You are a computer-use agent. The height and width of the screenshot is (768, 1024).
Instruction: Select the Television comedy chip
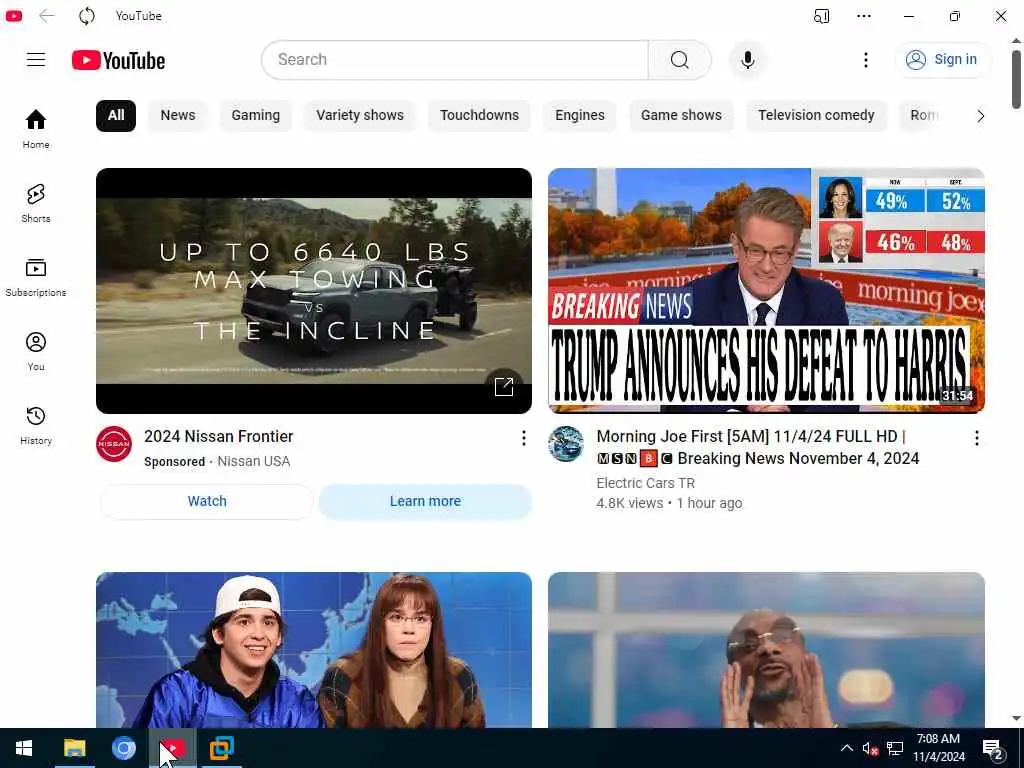[816, 116]
